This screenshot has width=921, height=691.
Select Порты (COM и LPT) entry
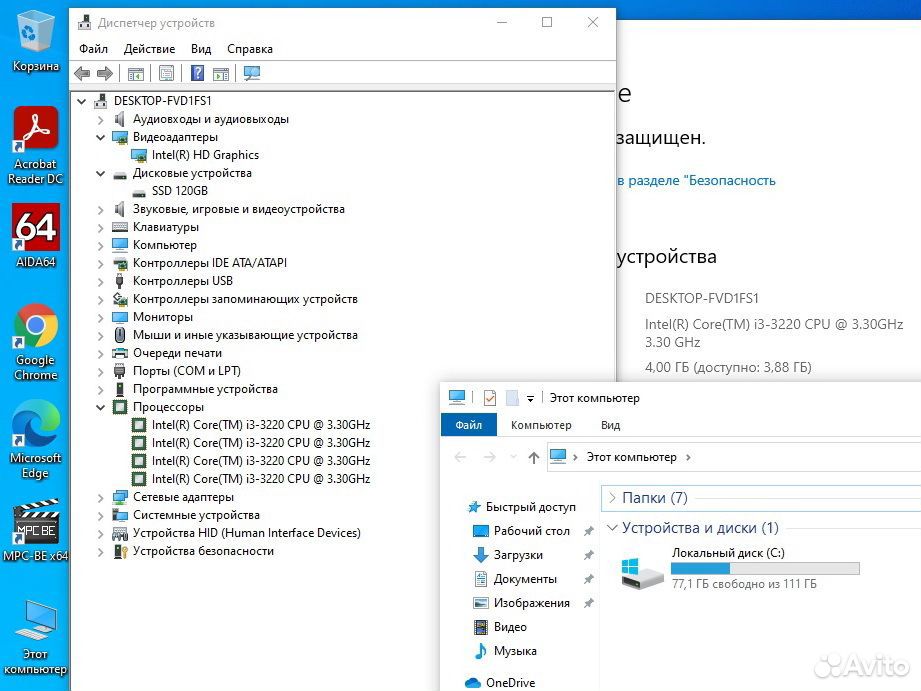pos(187,371)
